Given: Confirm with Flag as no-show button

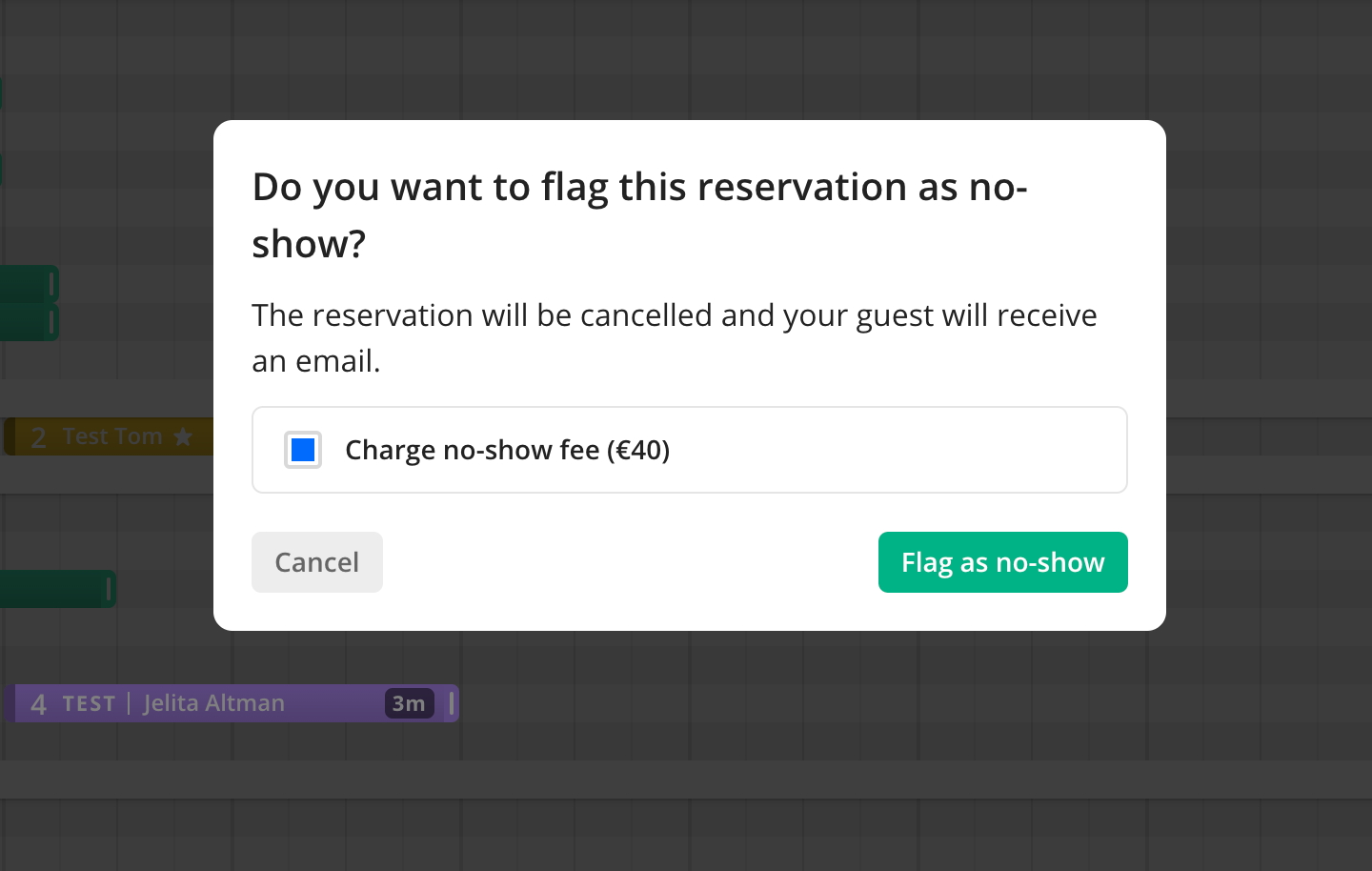Looking at the screenshot, I should tap(1003, 562).
